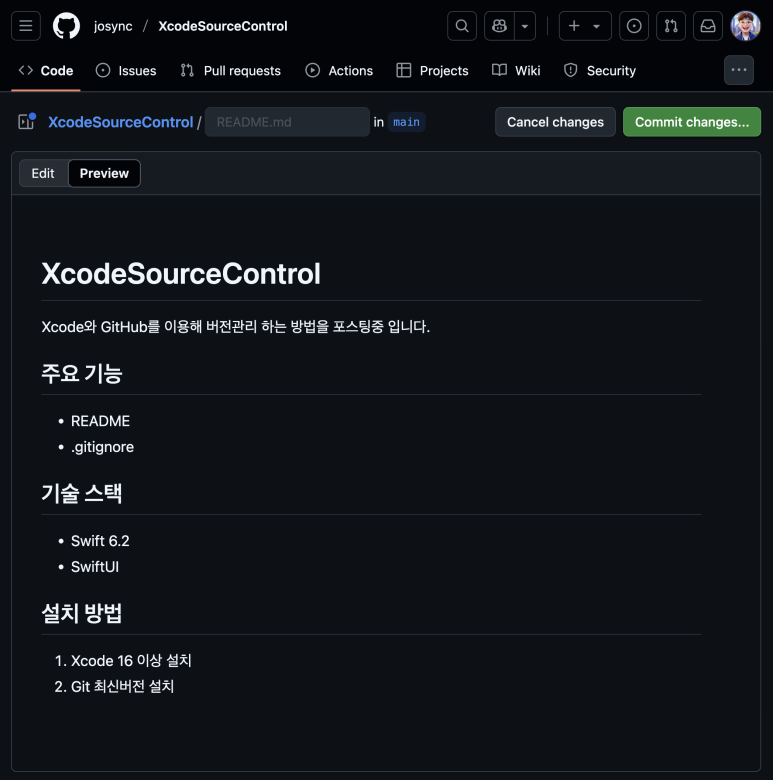
Task: Select the Preview mode
Action: (104, 173)
